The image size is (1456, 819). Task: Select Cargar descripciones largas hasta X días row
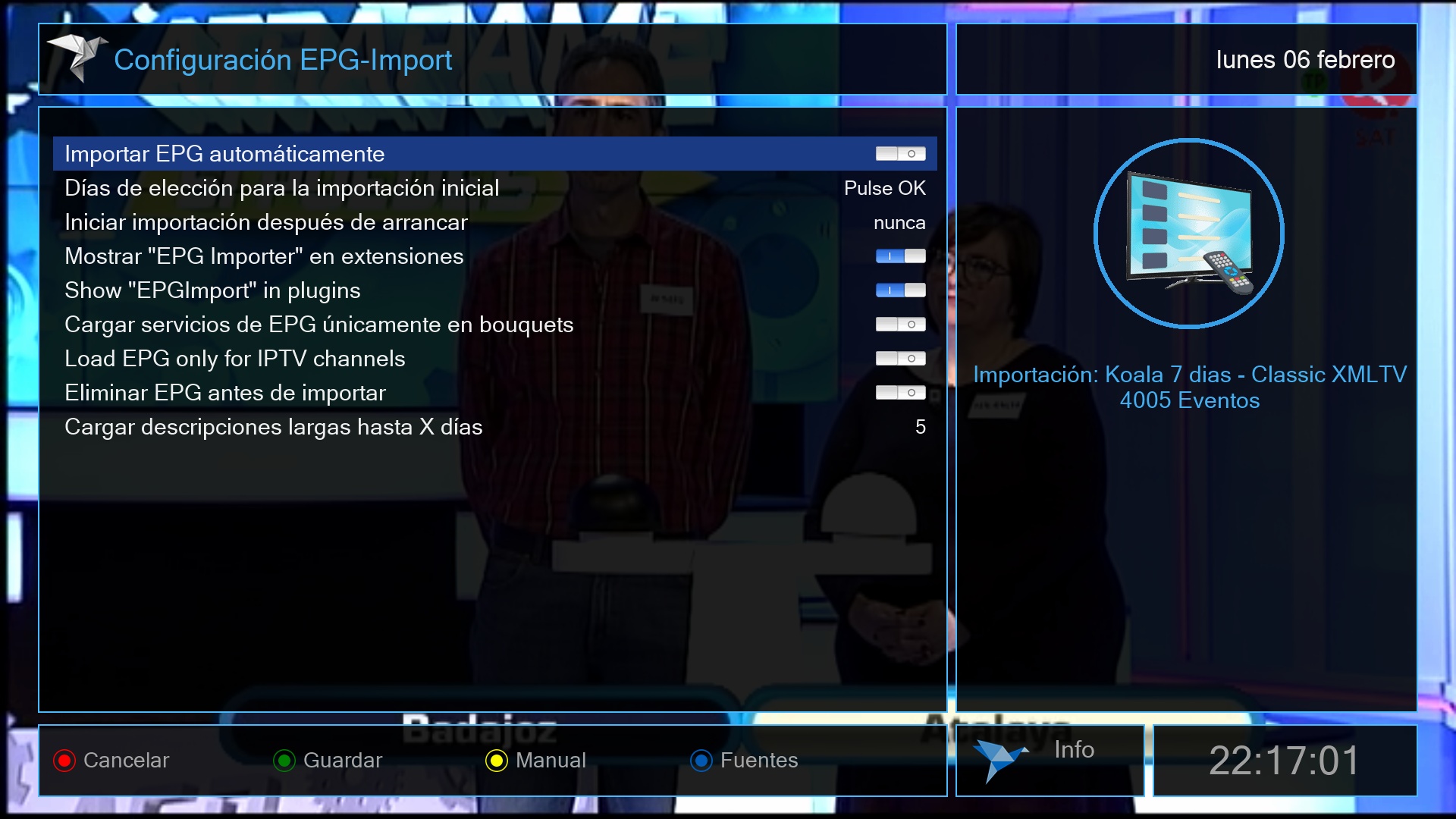[273, 427]
